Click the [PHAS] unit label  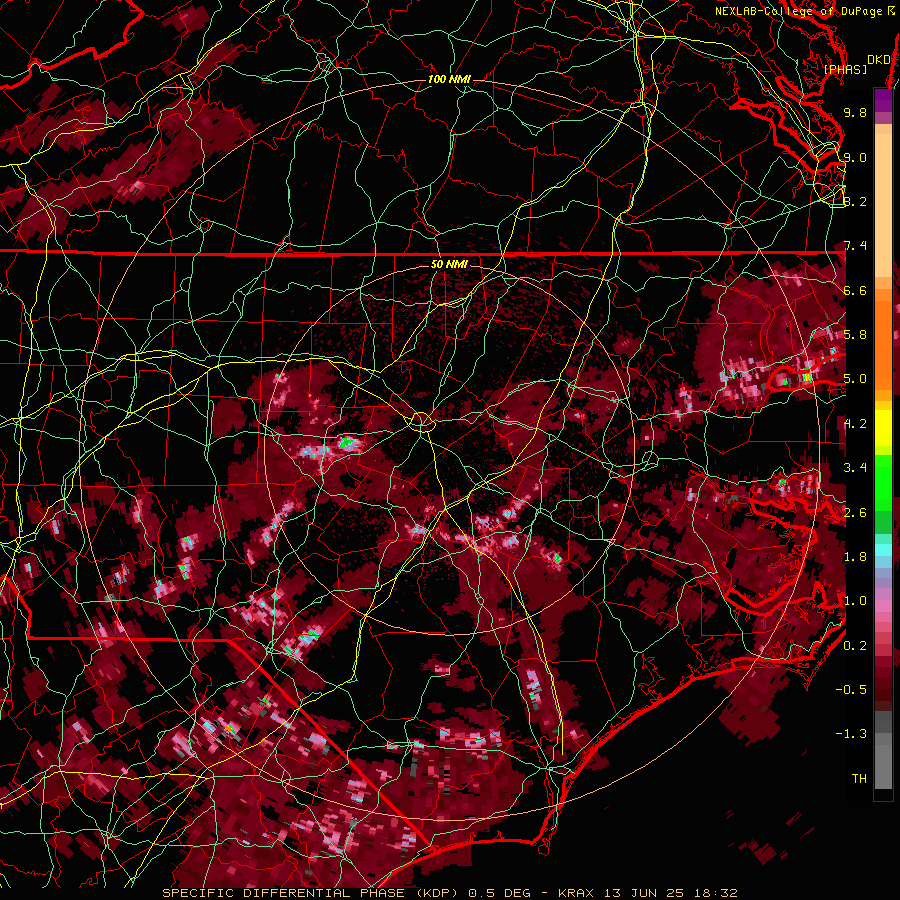[845, 69]
